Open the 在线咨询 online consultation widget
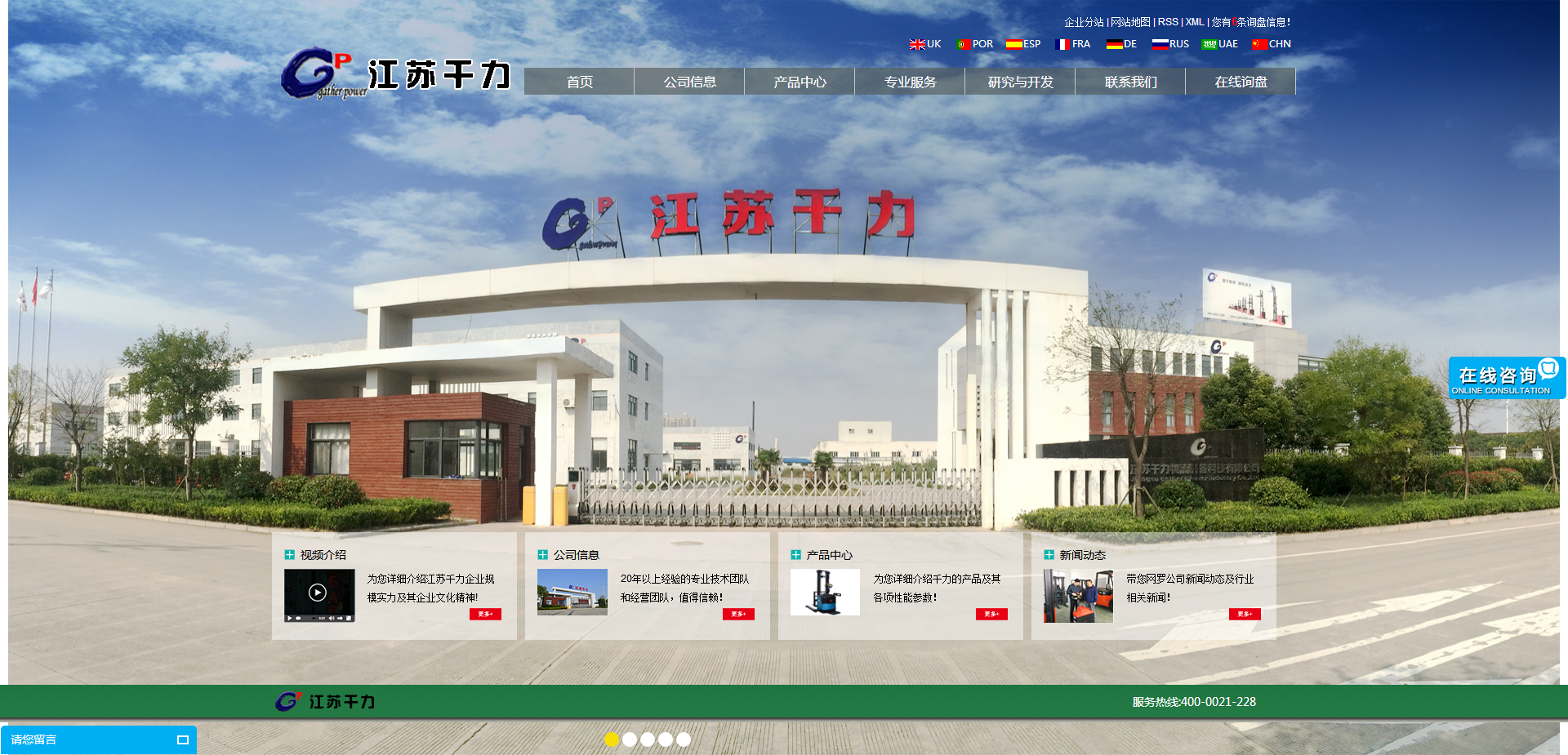 pos(1506,378)
